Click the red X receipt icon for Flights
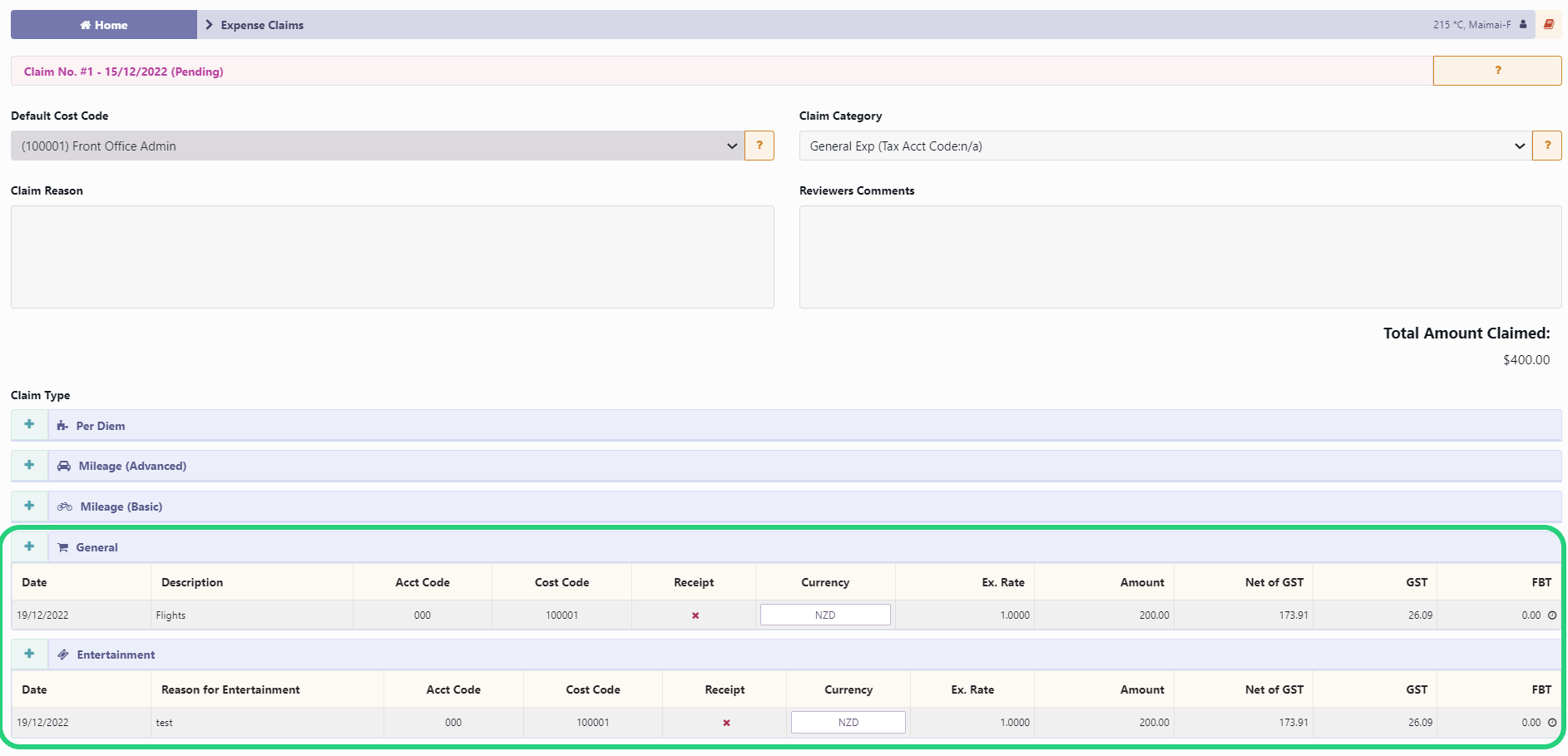The height and width of the screenshot is (756, 1568). [695, 615]
